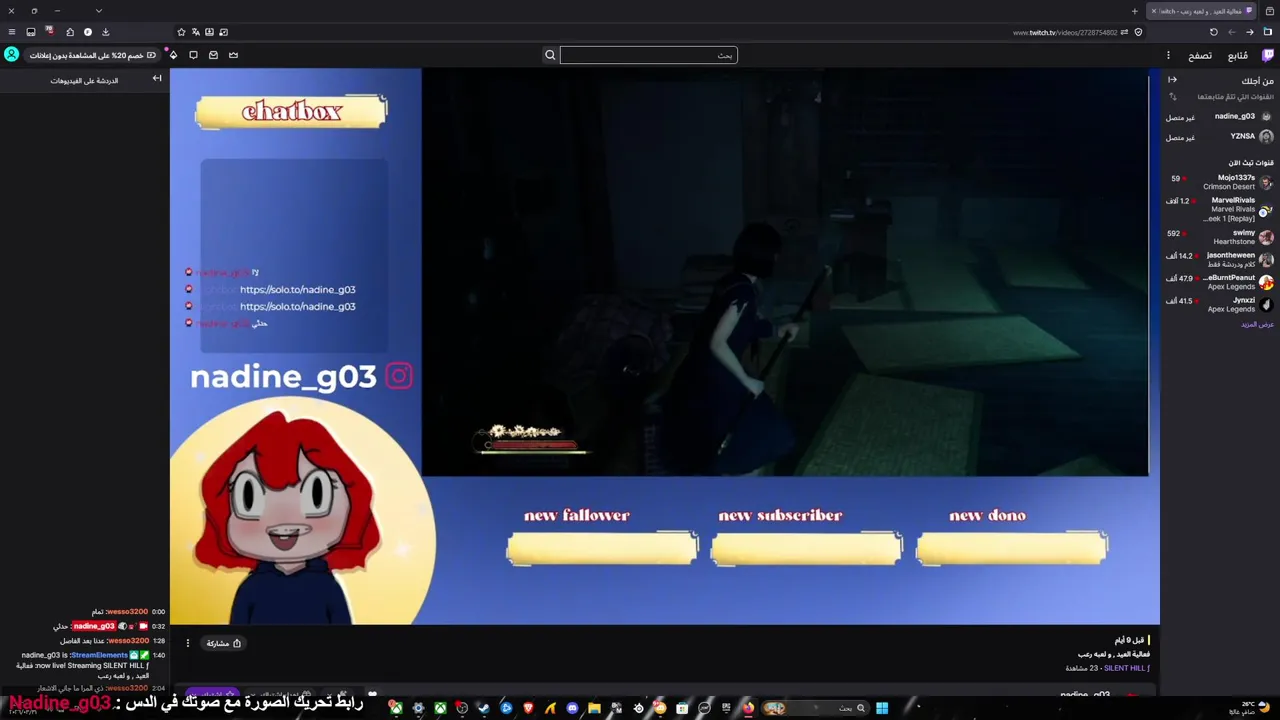The width and height of the screenshot is (1280, 720).
Task: Close the Twitch browser tab
Action: (1153, 11)
